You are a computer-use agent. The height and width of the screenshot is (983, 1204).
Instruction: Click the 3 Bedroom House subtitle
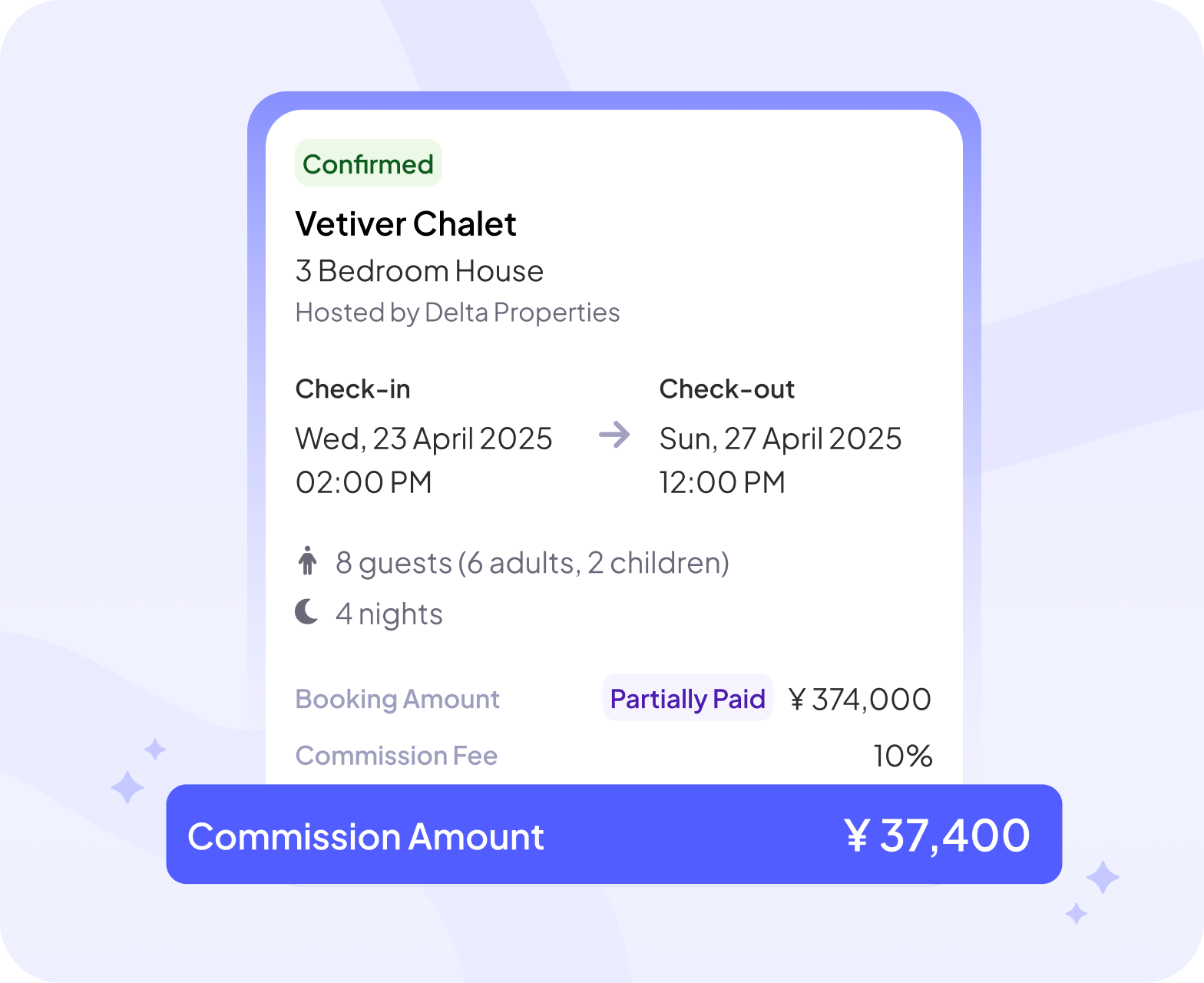pos(419,271)
